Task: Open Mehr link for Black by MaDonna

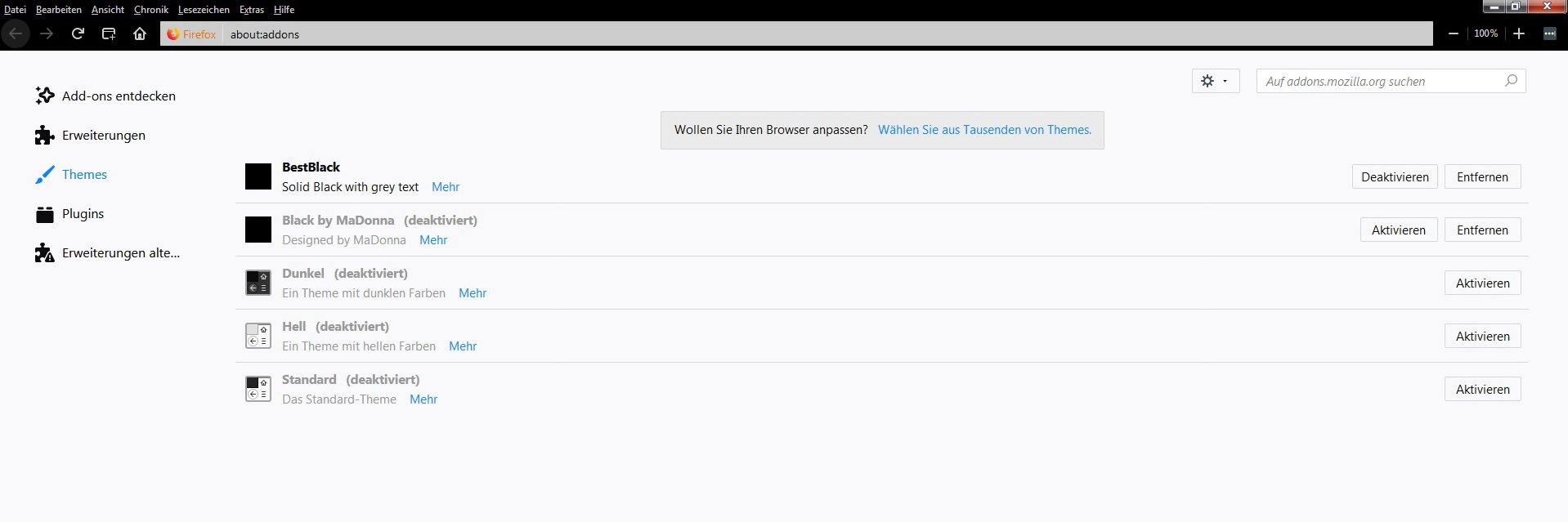Action: pyautogui.click(x=433, y=240)
